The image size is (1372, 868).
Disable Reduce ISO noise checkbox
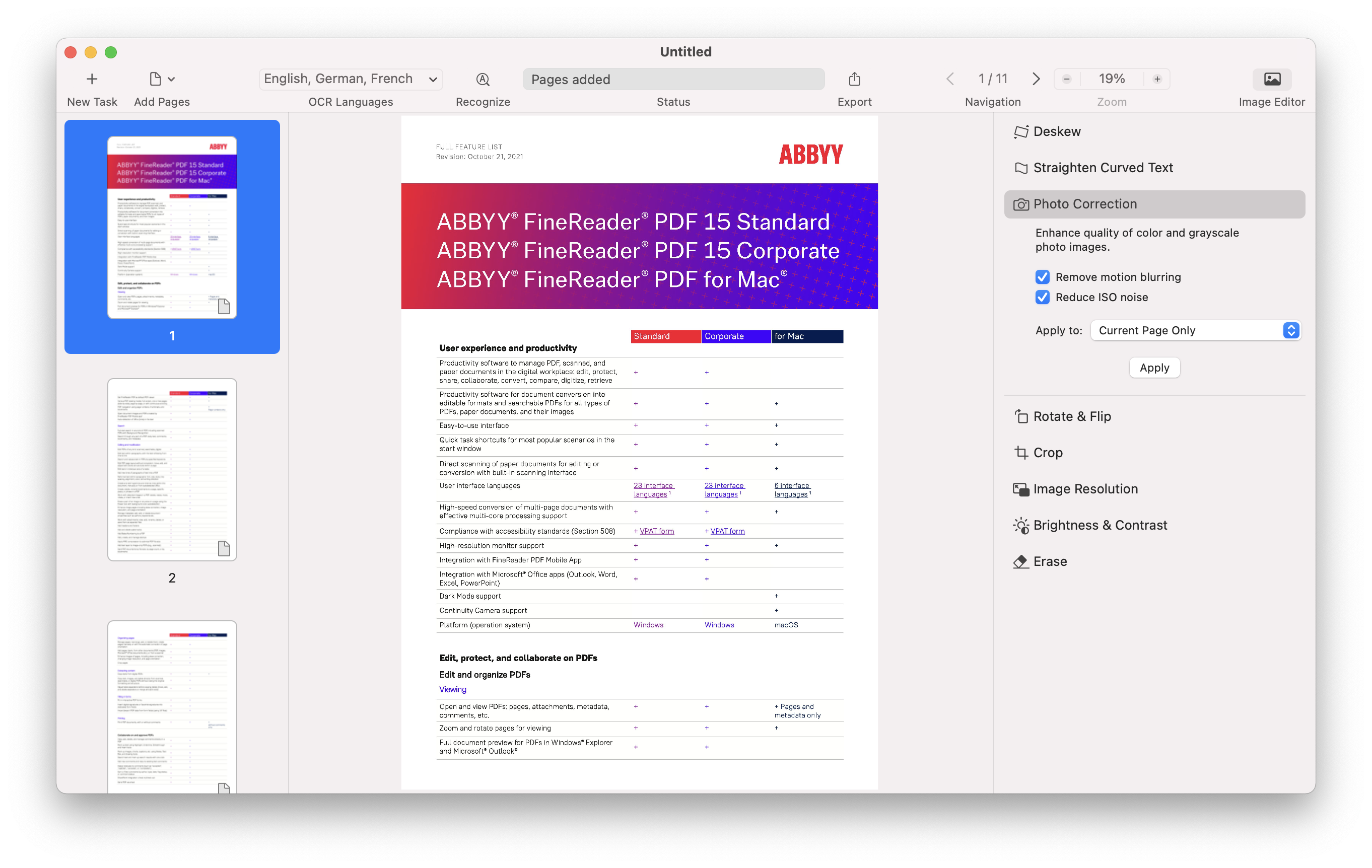pos(1044,297)
